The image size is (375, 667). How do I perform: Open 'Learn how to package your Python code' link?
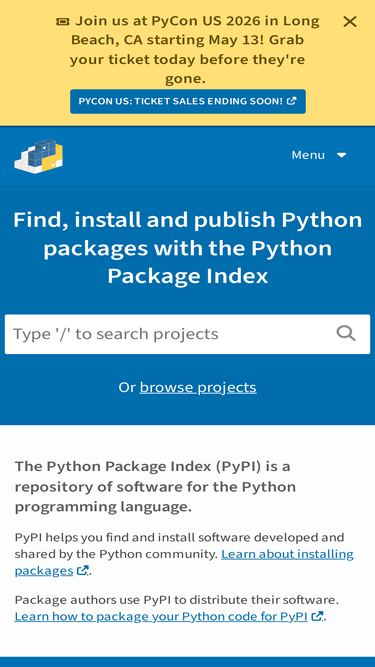pos(161,616)
